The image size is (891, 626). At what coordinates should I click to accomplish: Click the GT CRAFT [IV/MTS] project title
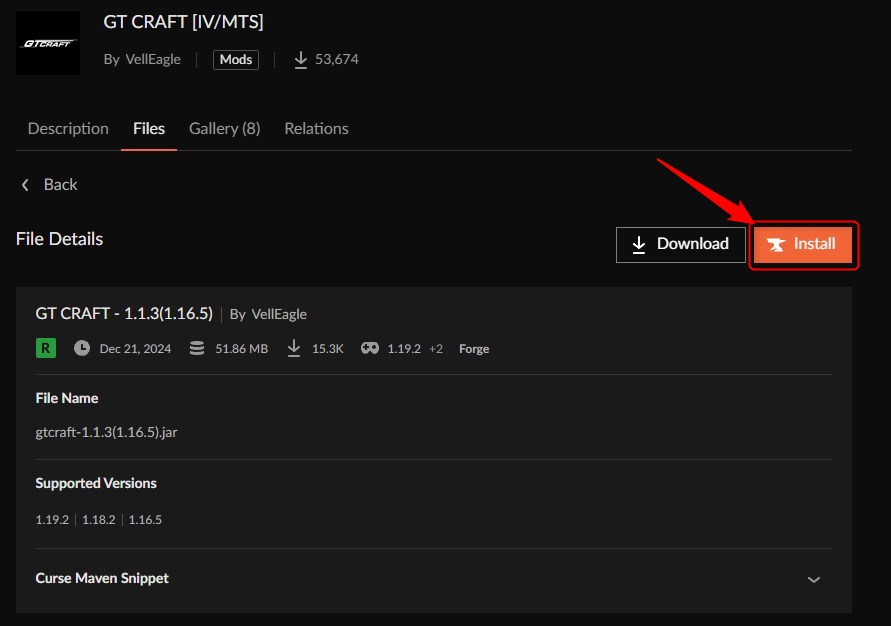coord(184,22)
